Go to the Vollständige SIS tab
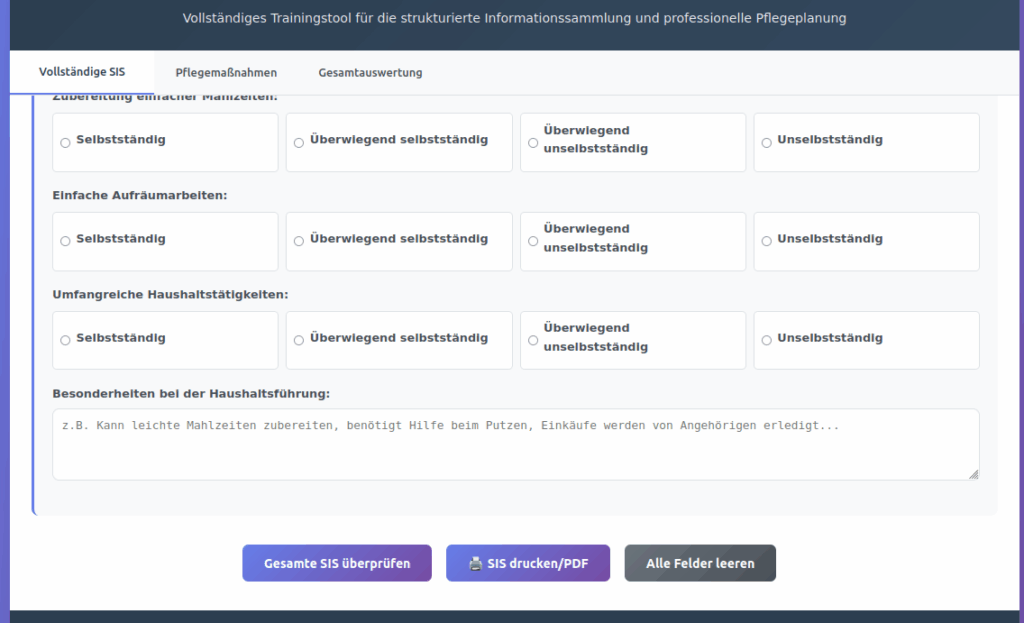Image resolution: width=1024 pixels, height=623 pixels. coord(82,73)
